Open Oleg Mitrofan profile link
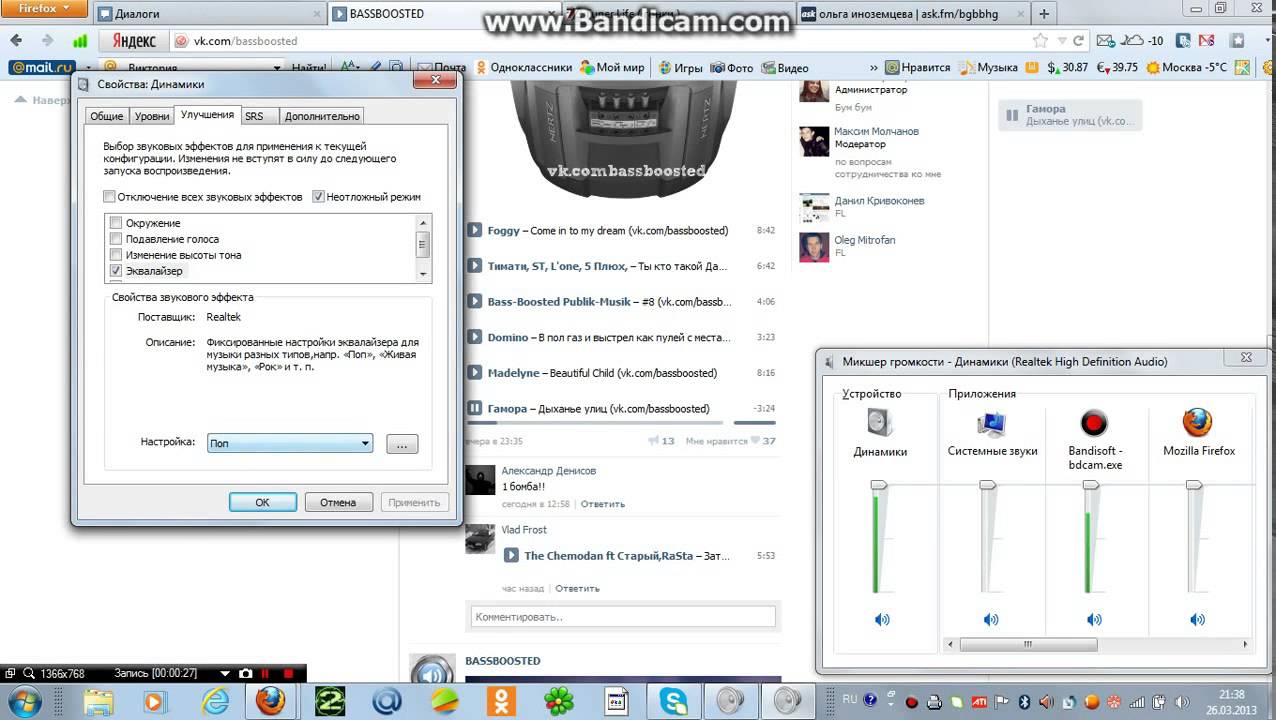1276x720 pixels. pos(865,240)
